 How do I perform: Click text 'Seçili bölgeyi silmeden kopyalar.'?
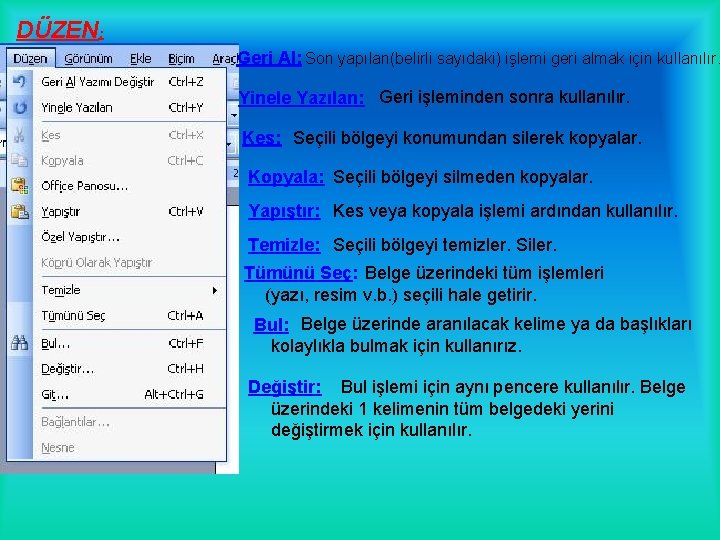463,177
